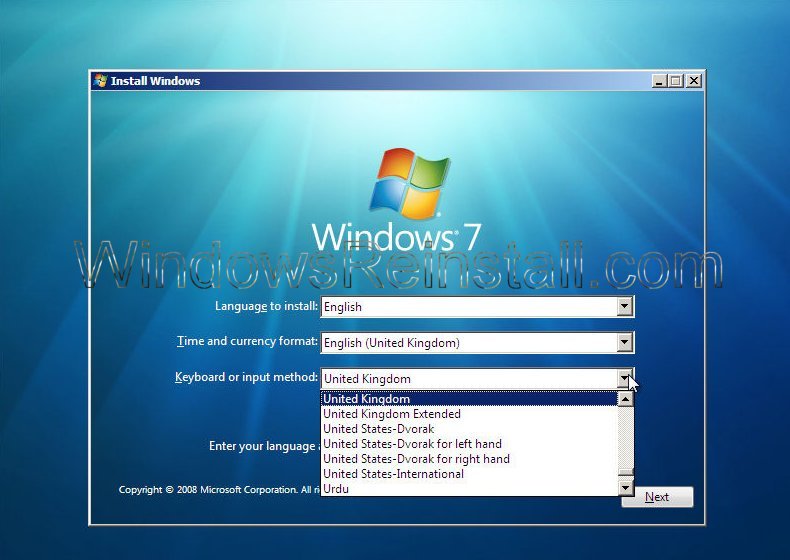The height and width of the screenshot is (560, 790).
Task: Click the keyboard list scrollbar thumb
Action: point(626,474)
